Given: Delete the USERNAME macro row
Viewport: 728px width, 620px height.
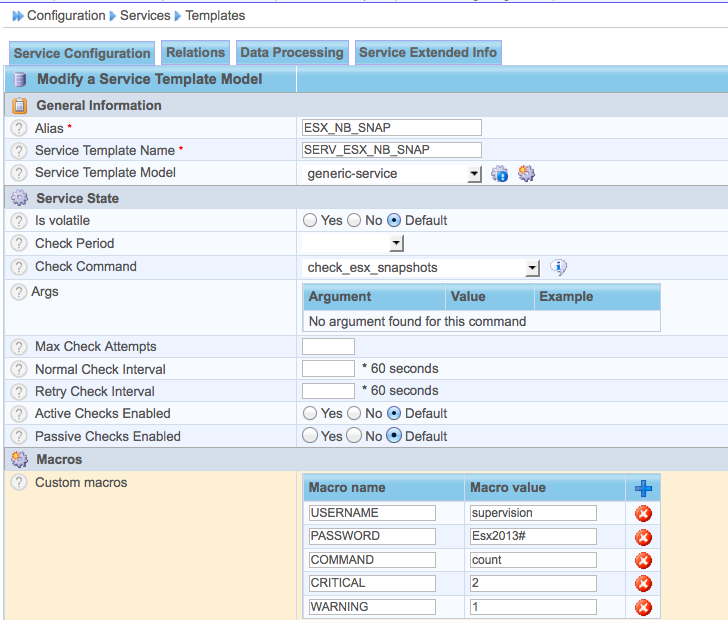Looking at the screenshot, I should 644,513.
